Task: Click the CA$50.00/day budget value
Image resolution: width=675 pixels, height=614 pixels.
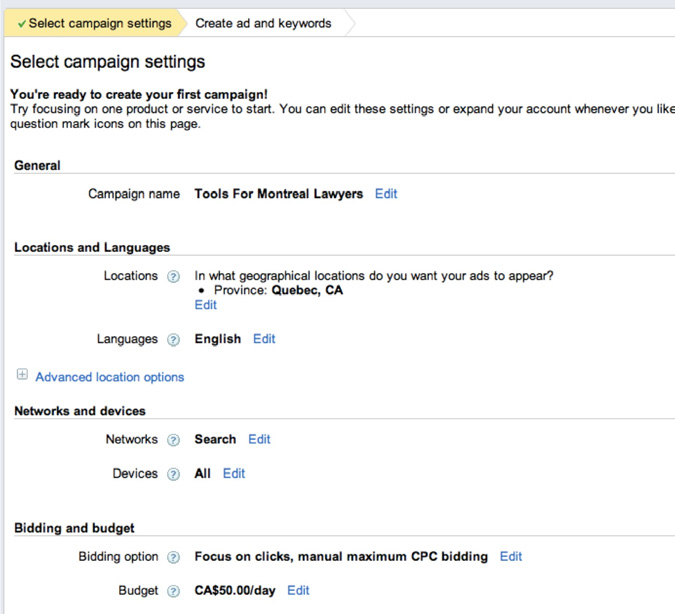Action: click(x=235, y=591)
